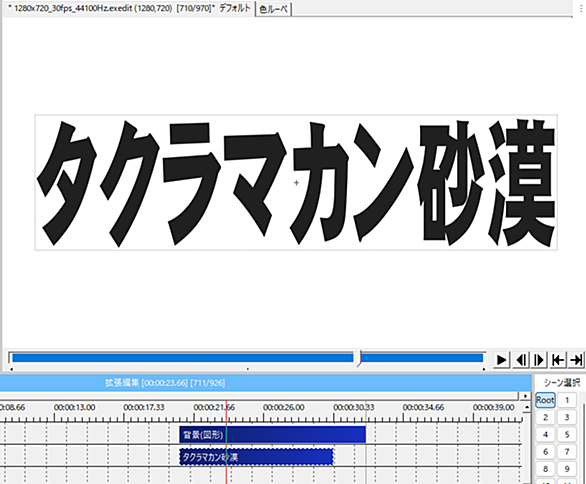
Task: Select the タクラマカン砂漠 text object on timeline
Action: 256,457
